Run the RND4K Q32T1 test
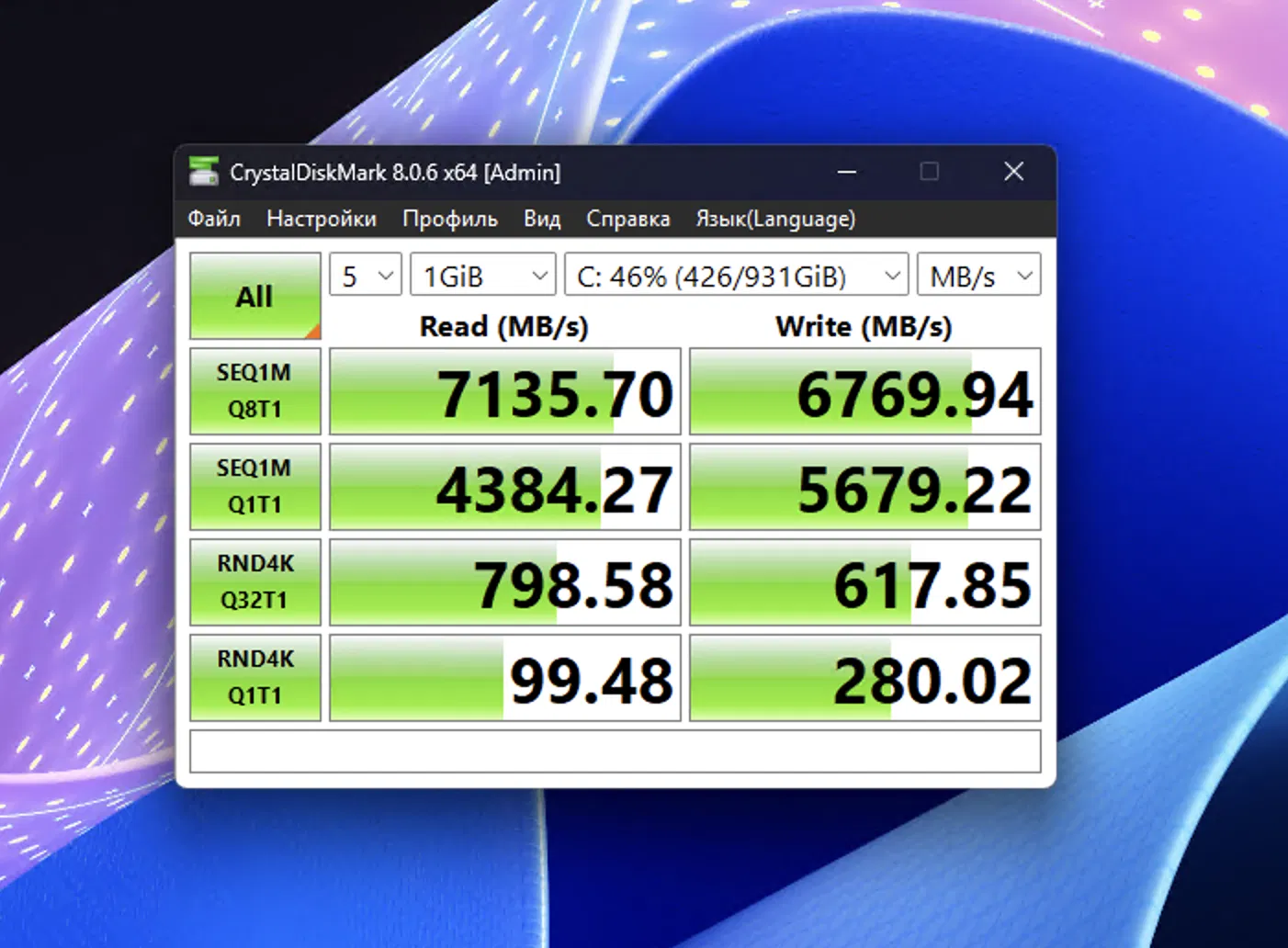The image size is (1288, 948). pyautogui.click(x=255, y=582)
